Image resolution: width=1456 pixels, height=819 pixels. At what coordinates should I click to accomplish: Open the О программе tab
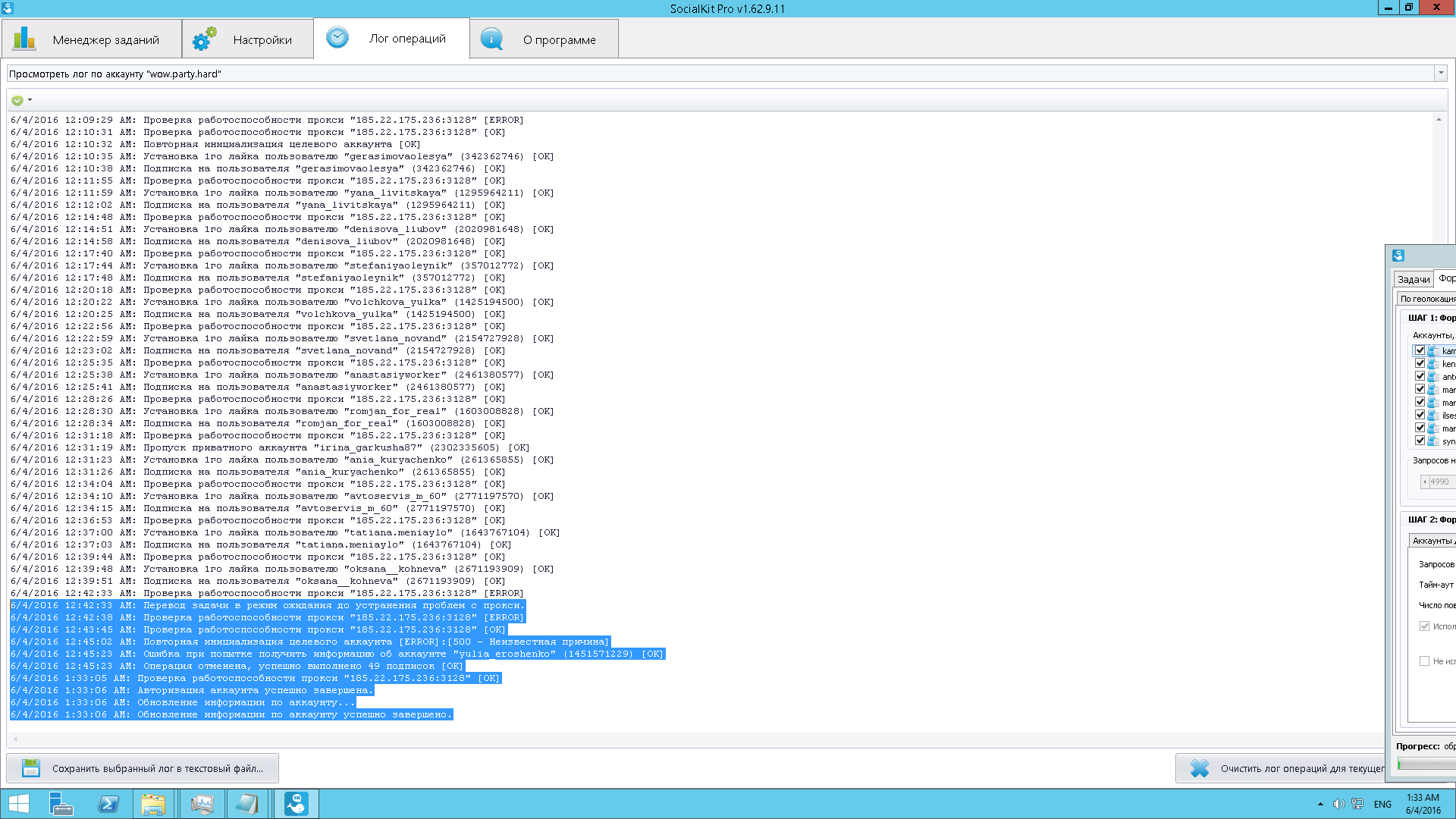[544, 39]
